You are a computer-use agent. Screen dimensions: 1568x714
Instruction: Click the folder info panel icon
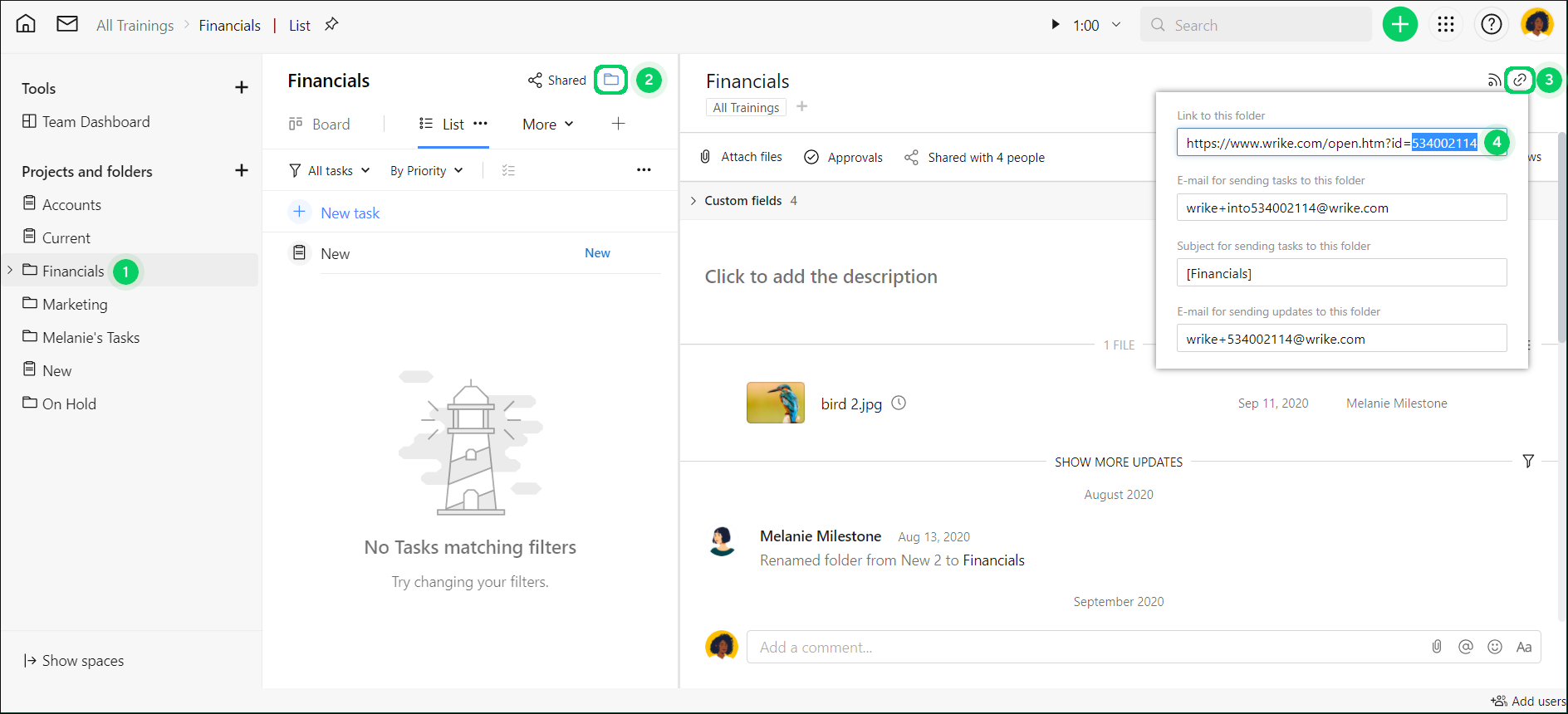click(611, 80)
